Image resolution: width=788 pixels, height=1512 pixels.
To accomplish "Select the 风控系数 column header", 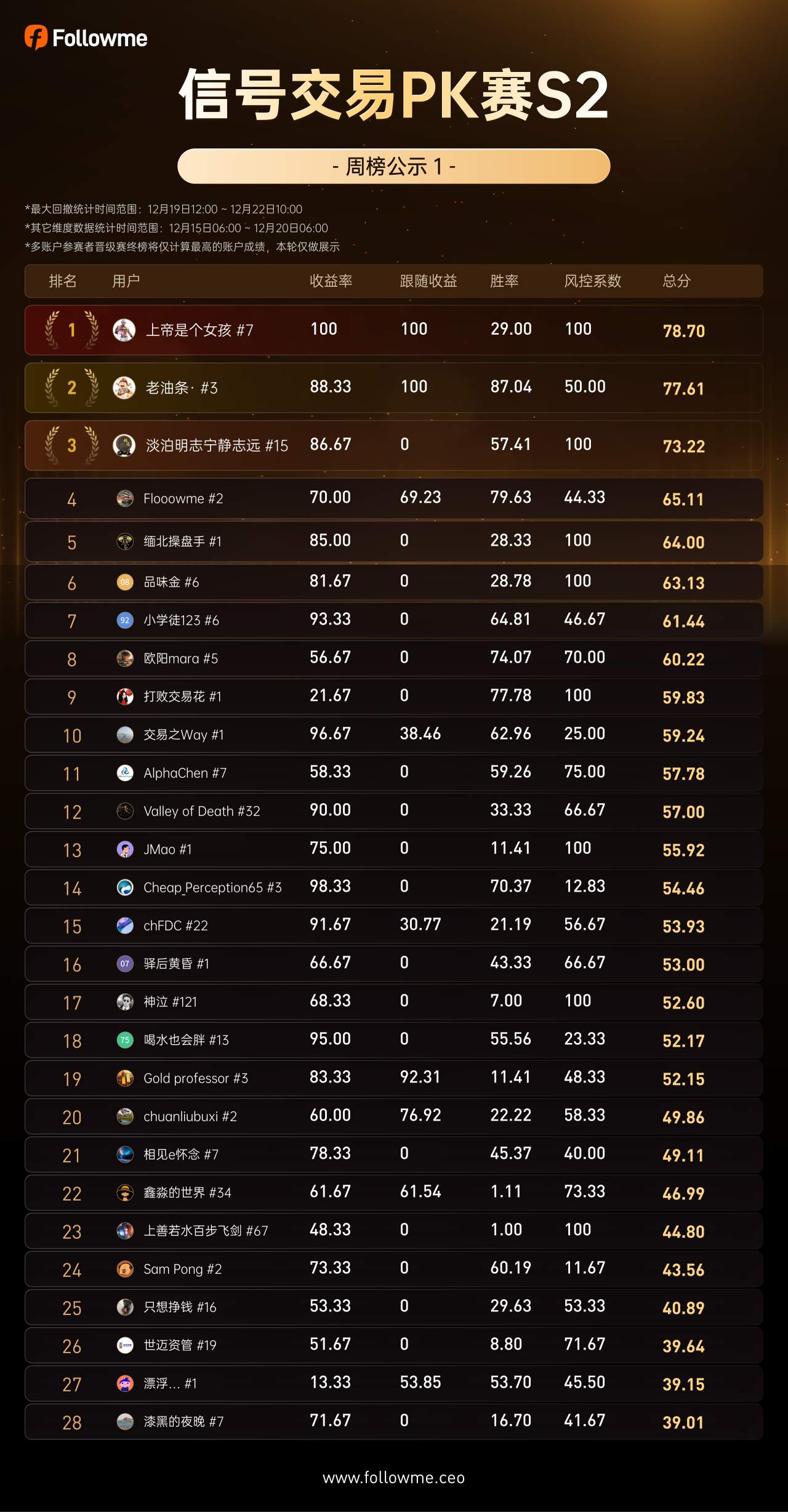I will pyautogui.click(x=593, y=281).
